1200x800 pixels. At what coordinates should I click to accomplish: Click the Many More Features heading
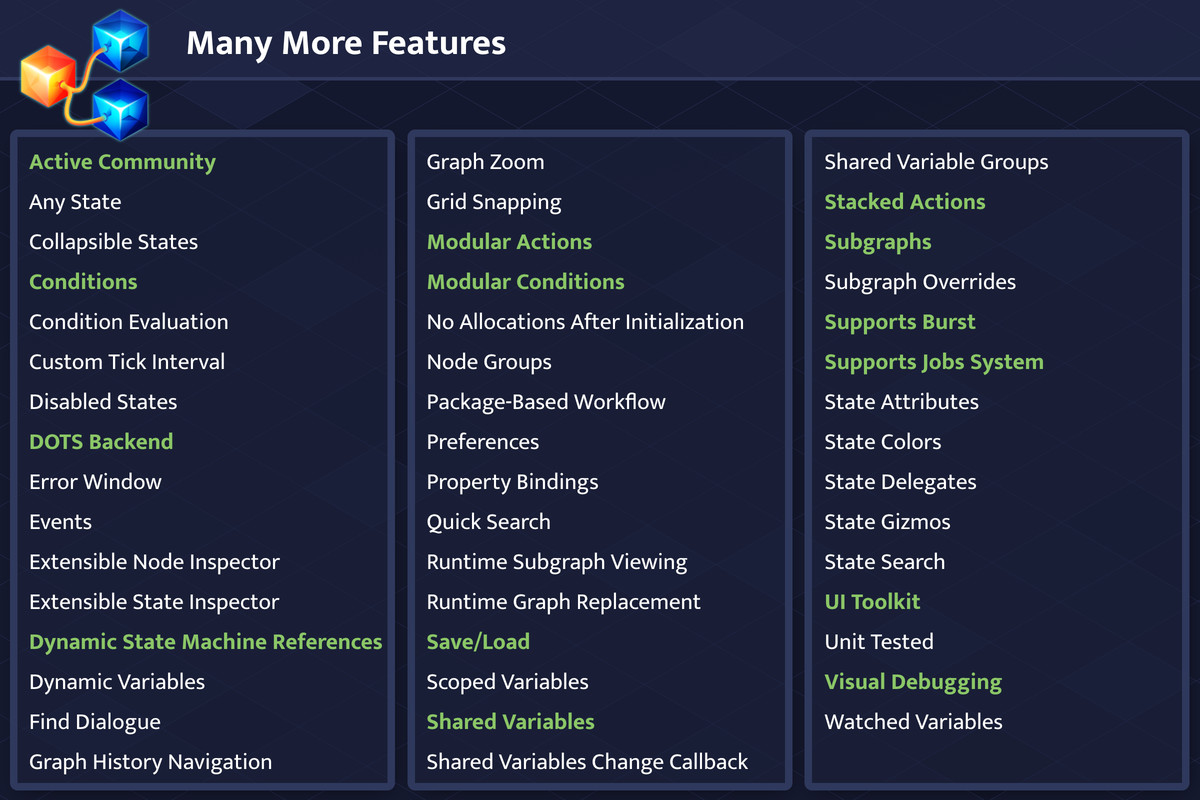point(346,44)
